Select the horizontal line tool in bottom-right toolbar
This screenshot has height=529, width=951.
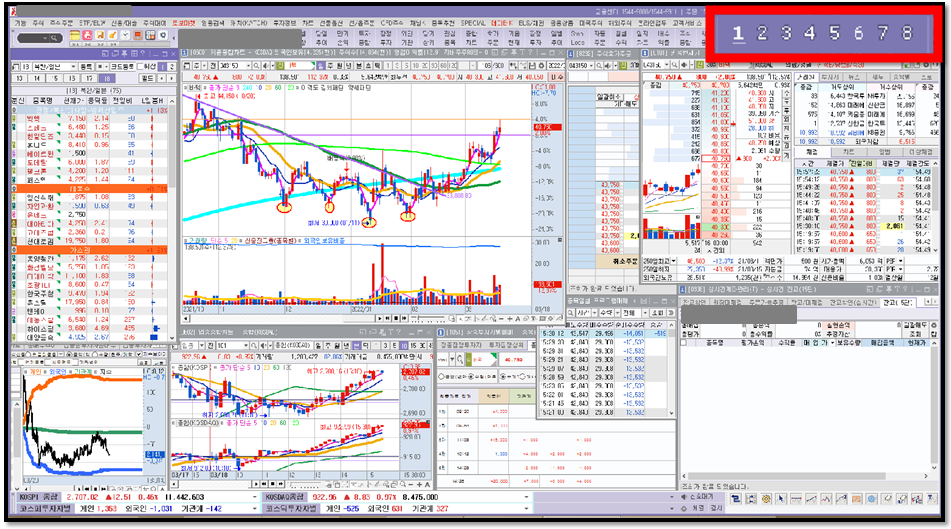click(x=796, y=499)
